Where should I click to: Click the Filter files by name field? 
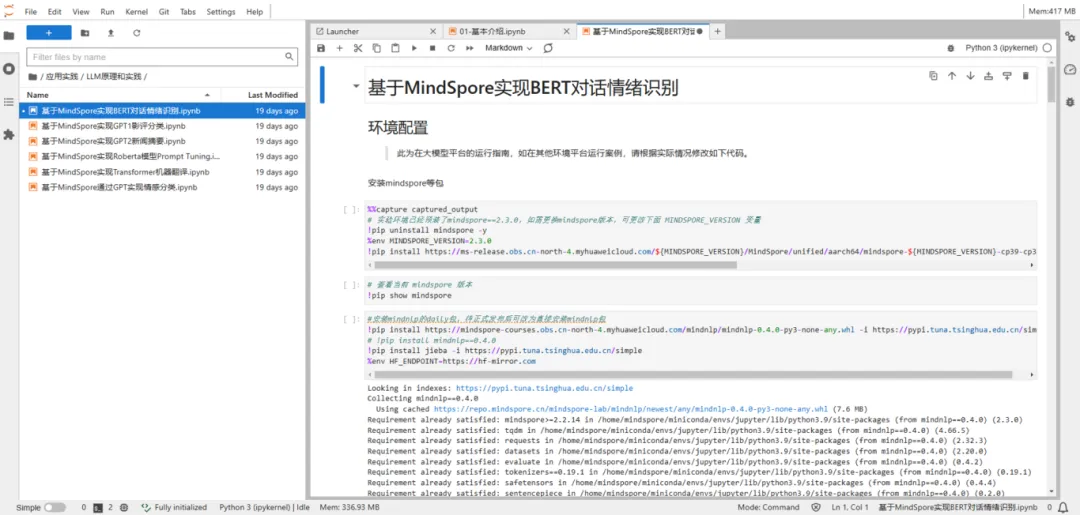point(163,57)
